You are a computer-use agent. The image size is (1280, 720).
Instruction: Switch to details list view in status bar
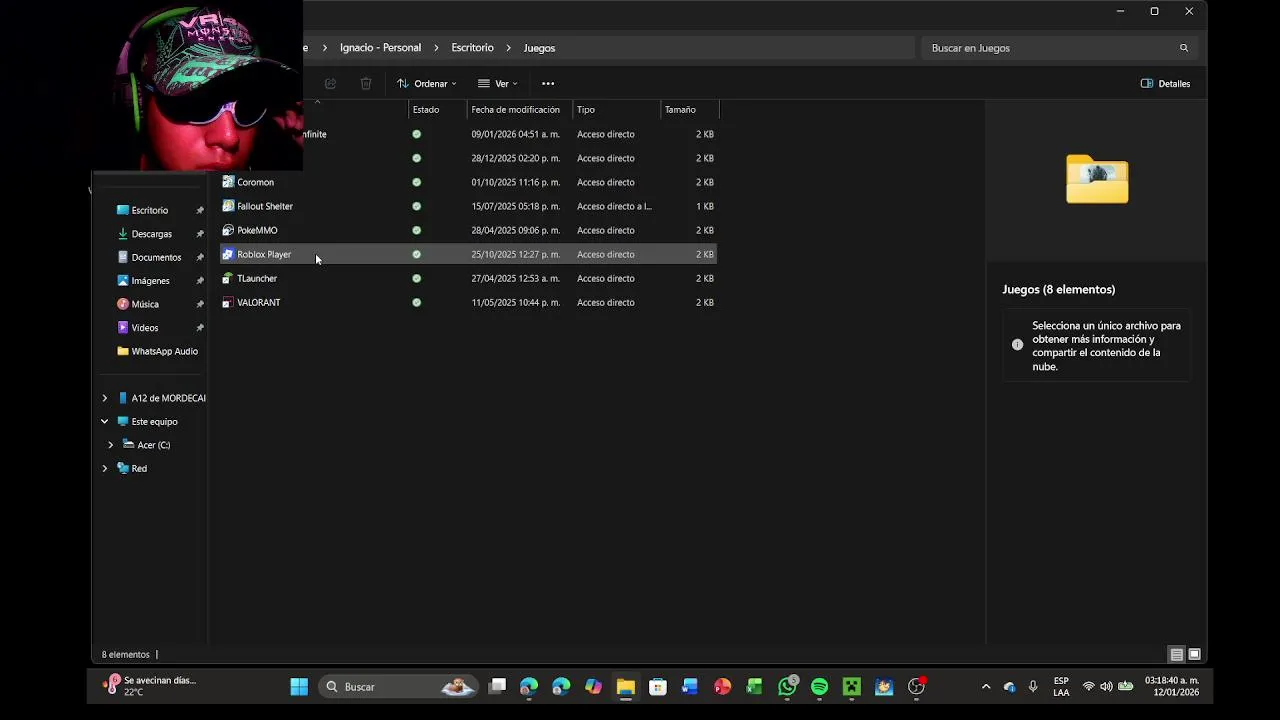(x=1176, y=655)
